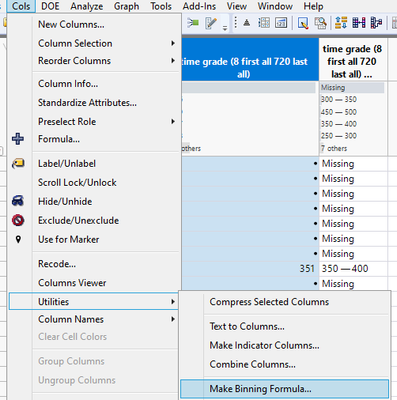The height and width of the screenshot is (400, 397).
Task: Select Text to Columns menu entry
Action: [247, 326]
